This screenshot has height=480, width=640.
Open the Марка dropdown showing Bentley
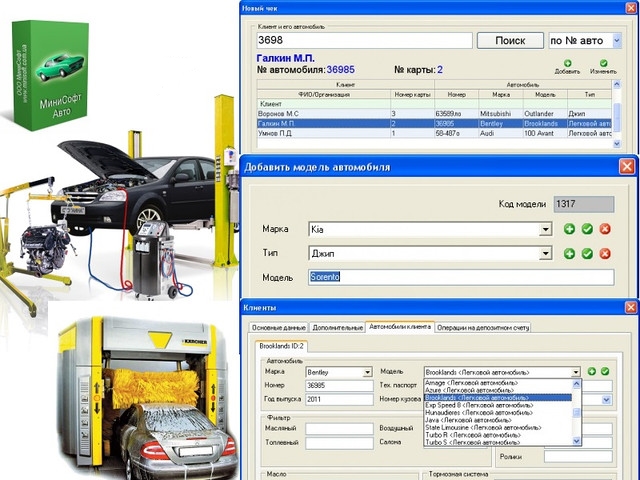coord(367,372)
